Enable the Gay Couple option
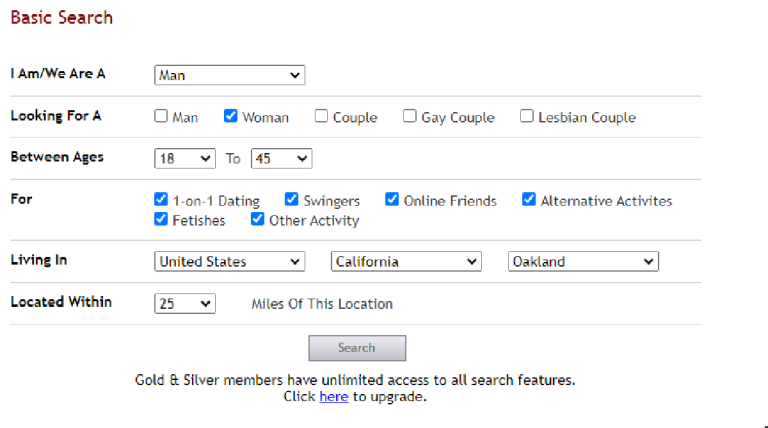 click(409, 116)
